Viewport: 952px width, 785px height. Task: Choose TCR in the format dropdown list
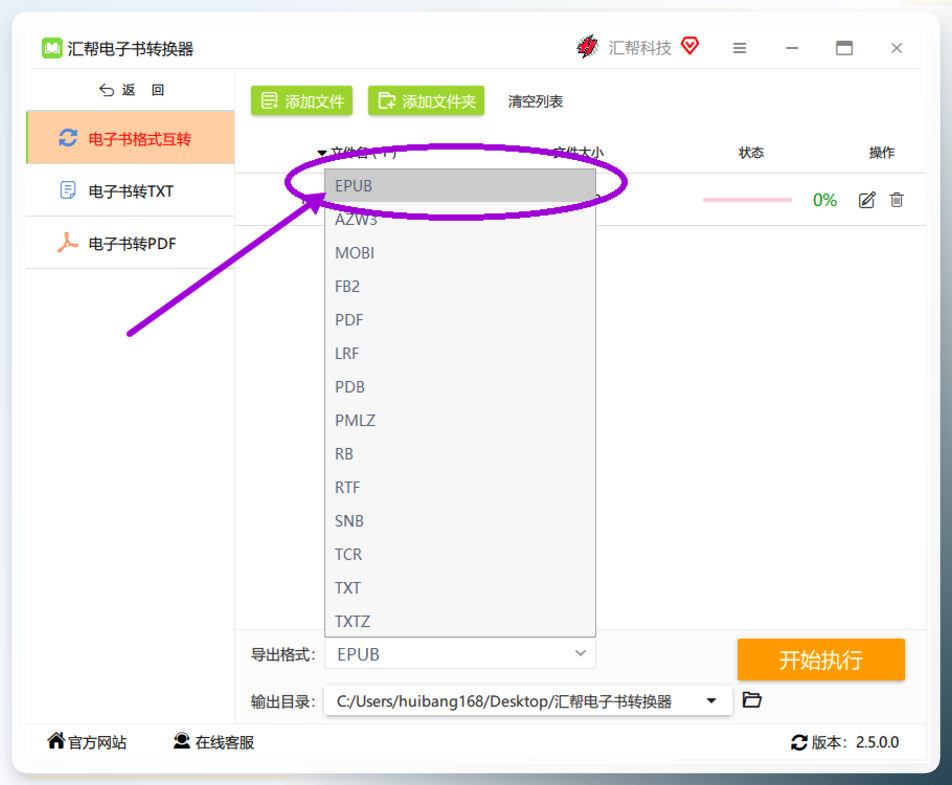click(x=460, y=554)
